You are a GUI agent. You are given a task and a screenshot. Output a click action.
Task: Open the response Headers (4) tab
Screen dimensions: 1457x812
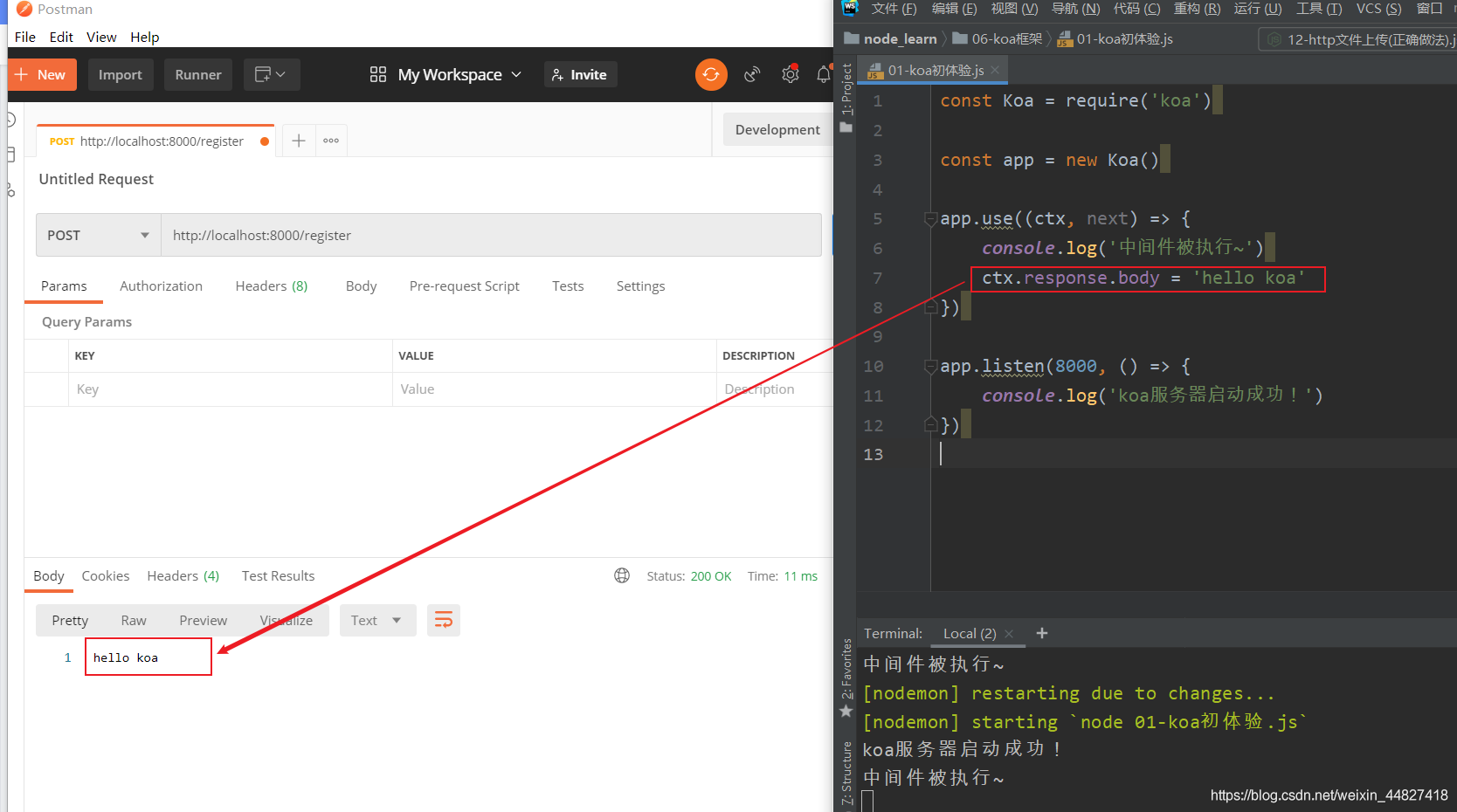(183, 576)
